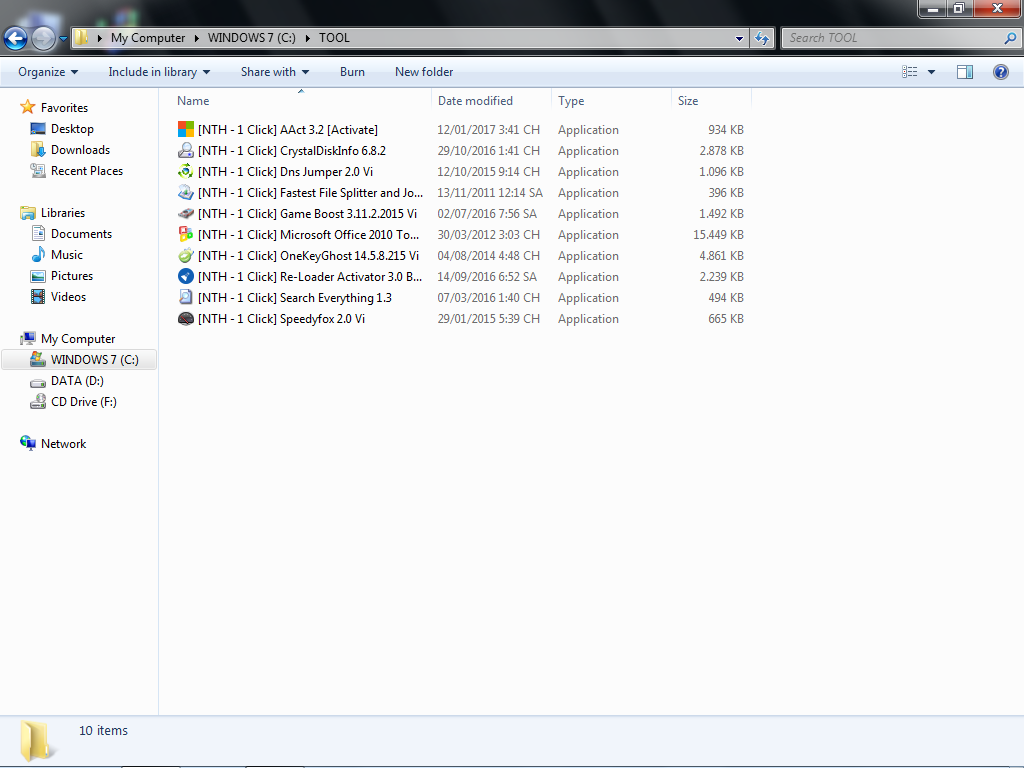This screenshot has width=1024, height=768.
Task: Click the Search Everything 1.3 icon
Action: 186,297
